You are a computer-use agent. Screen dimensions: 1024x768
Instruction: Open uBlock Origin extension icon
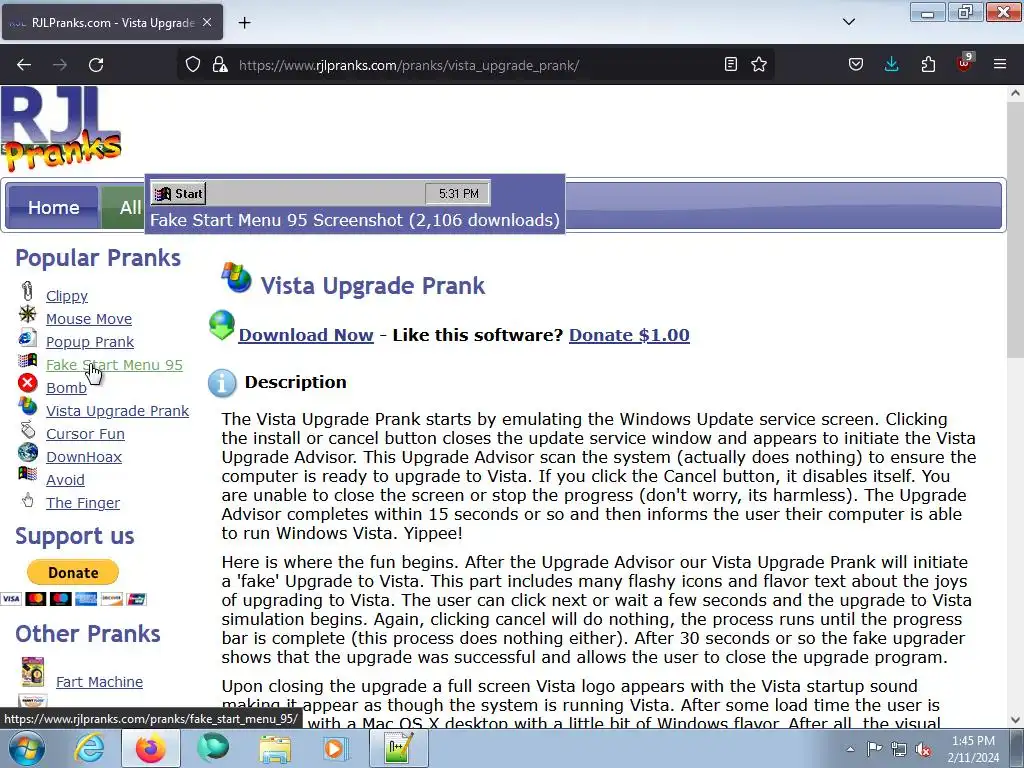click(x=964, y=63)
